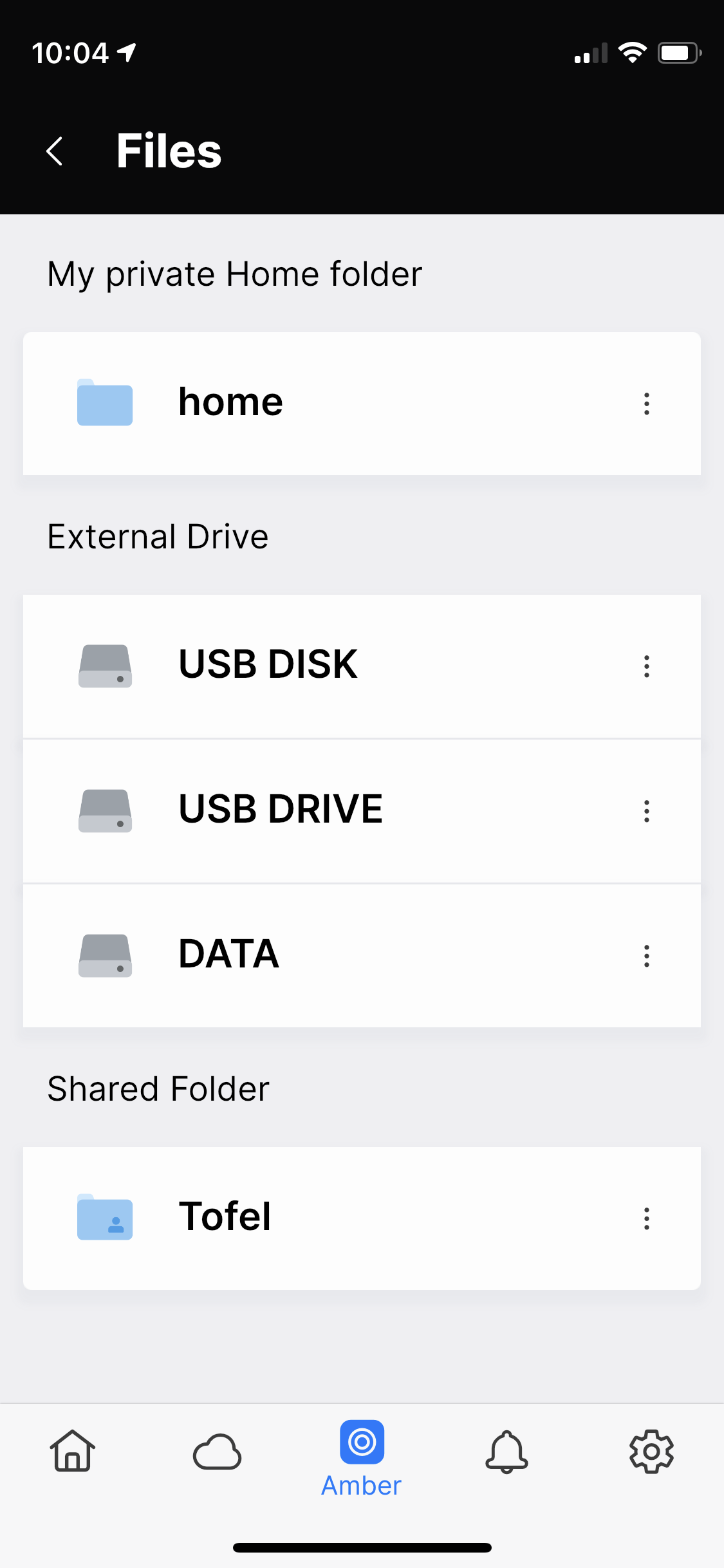The height and width of the screenshot is (1568, 724).
Task: Select the DATA drive icon
Action: point(105,956)
